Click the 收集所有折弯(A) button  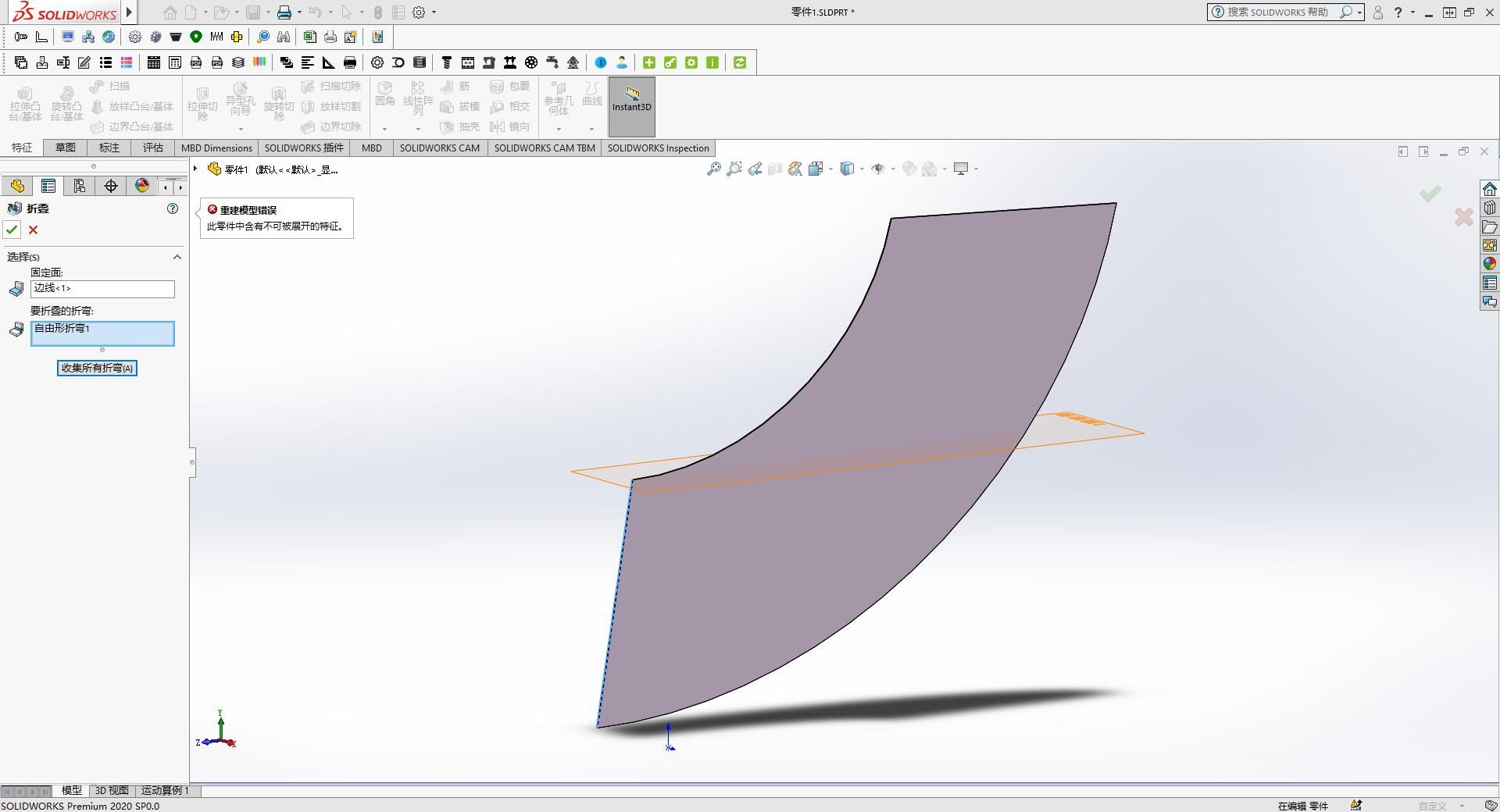coord(97,368)
